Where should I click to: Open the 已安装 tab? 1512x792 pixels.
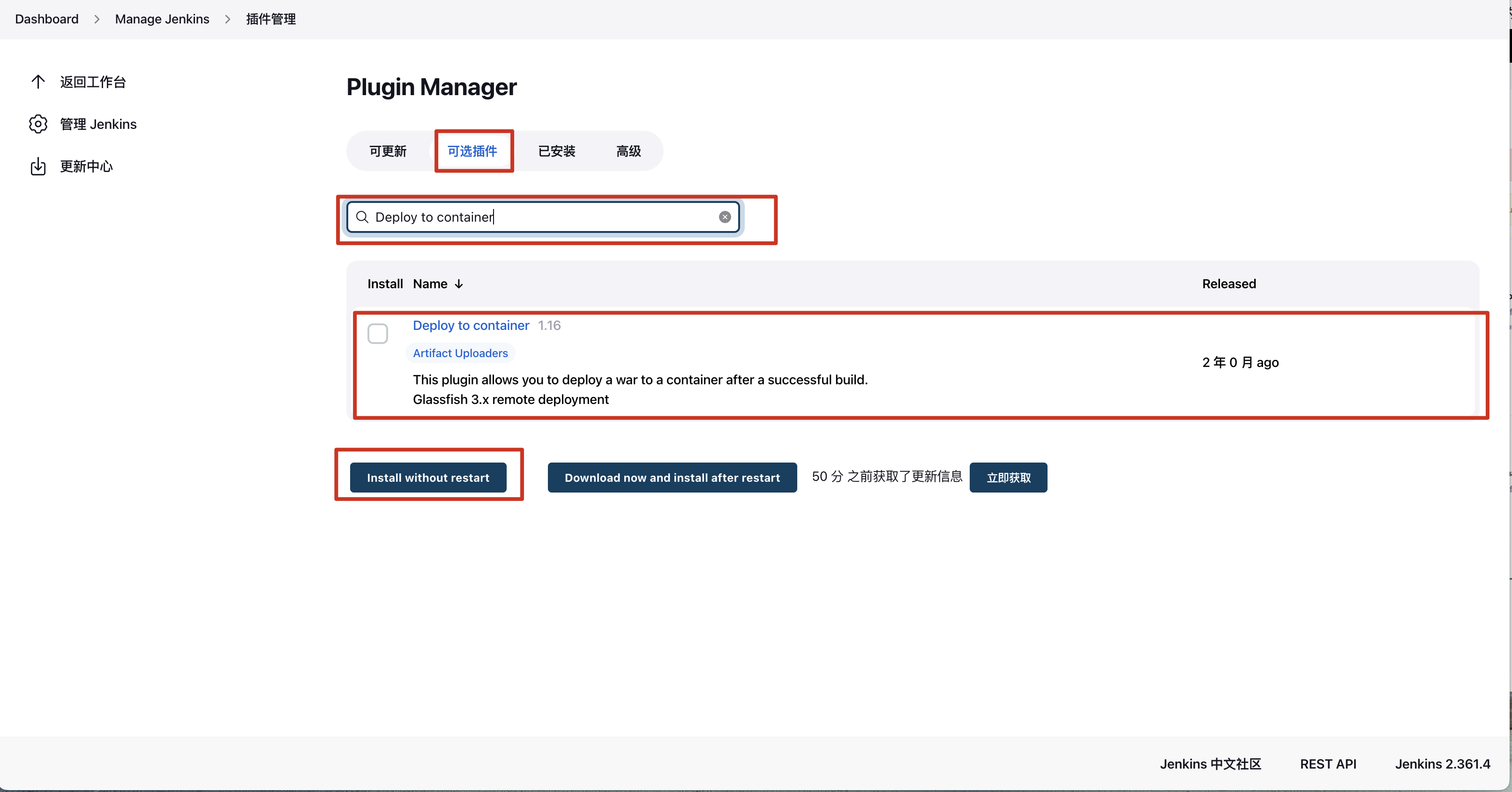click(556, 151)
